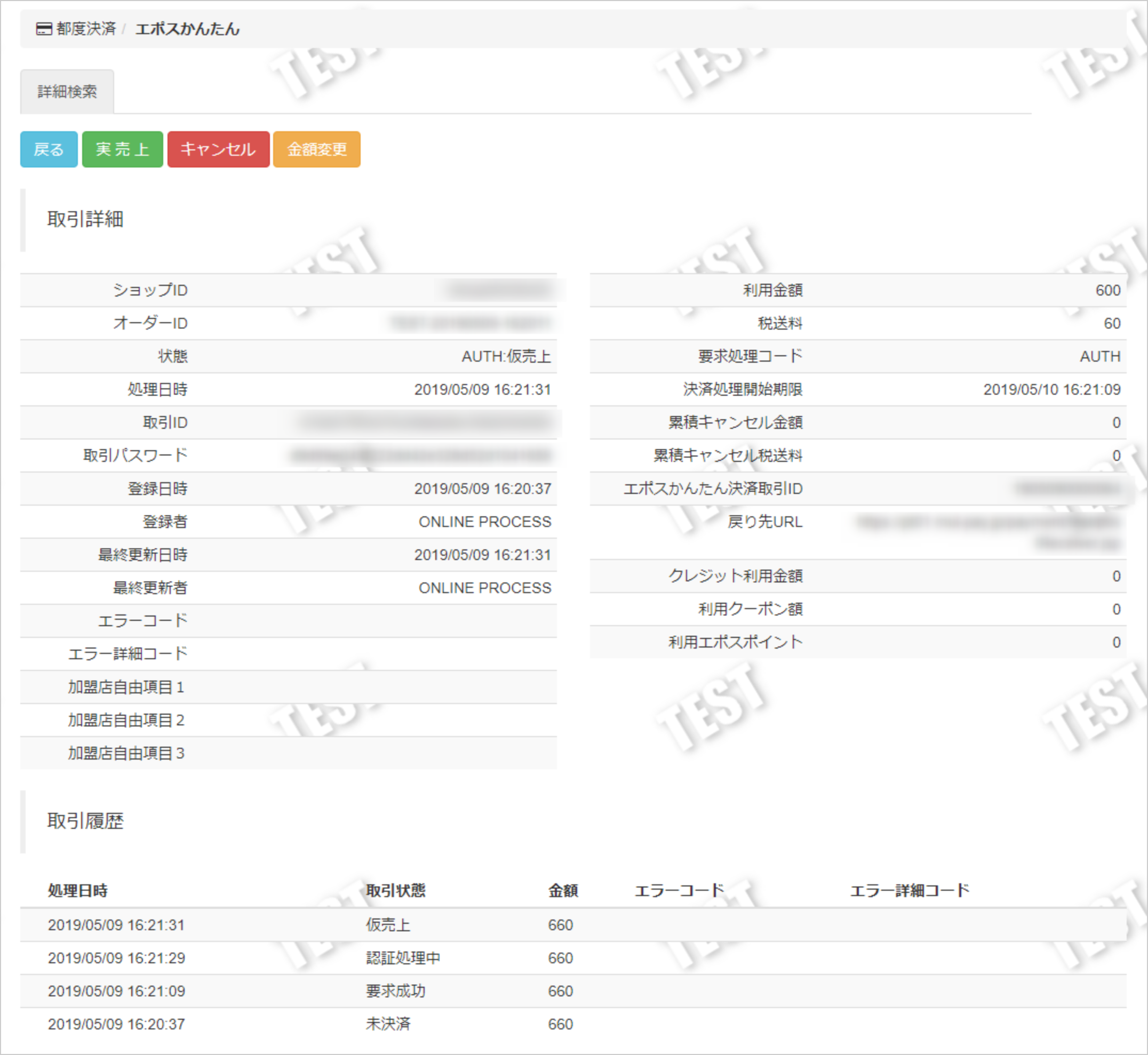This screenshot has height=1055, width=1148.
Task: Click the 金額 column header
Action: (563, 891)
